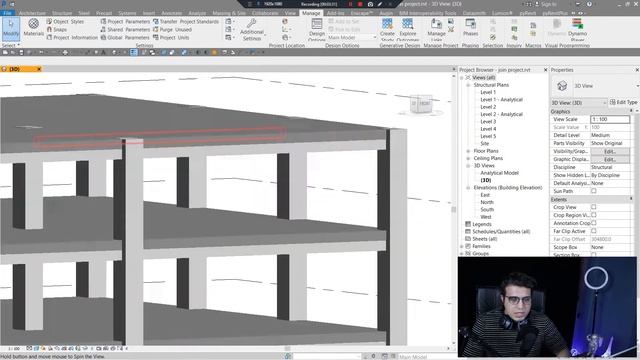Open the Snaps settings

click(56, 29)
